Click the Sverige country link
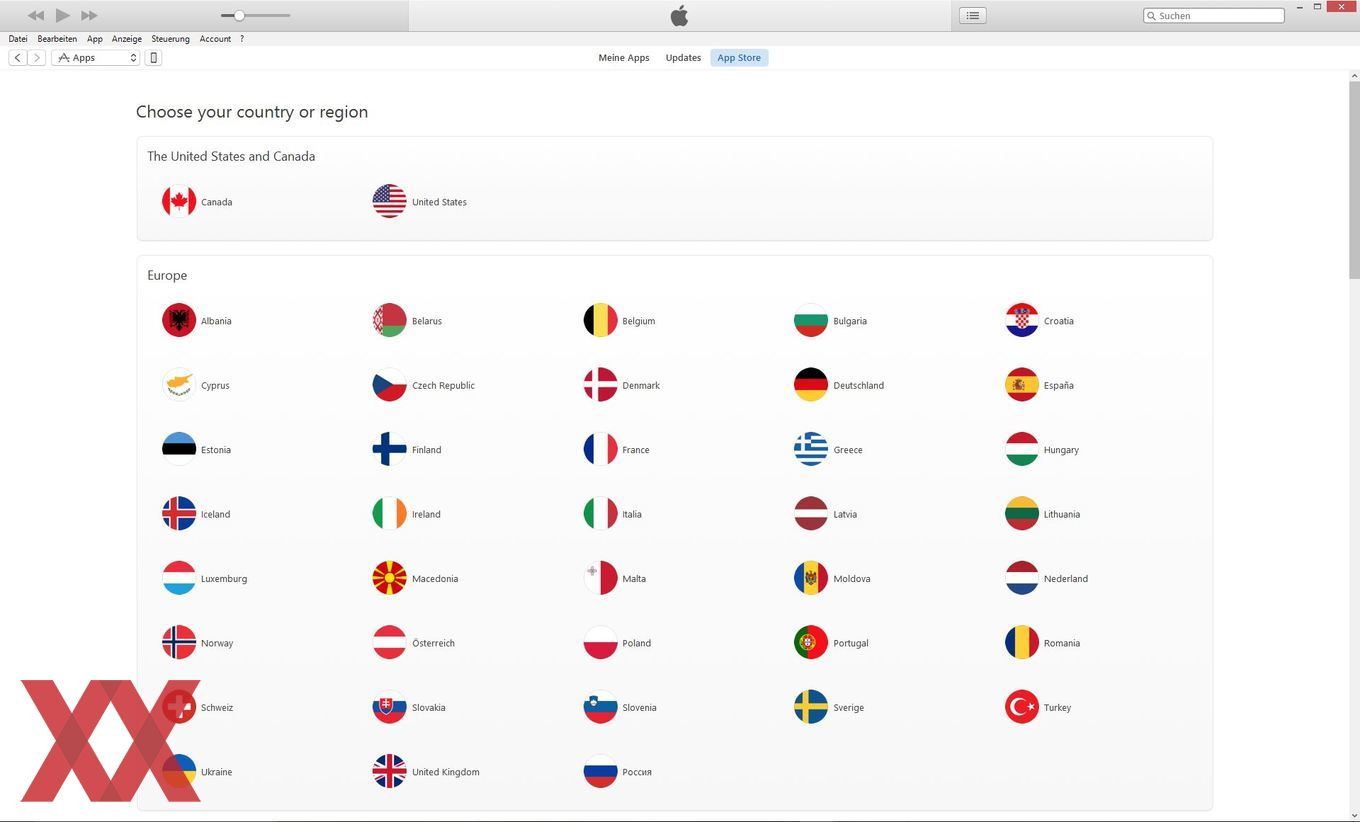1360x822 pixels. 848,708
